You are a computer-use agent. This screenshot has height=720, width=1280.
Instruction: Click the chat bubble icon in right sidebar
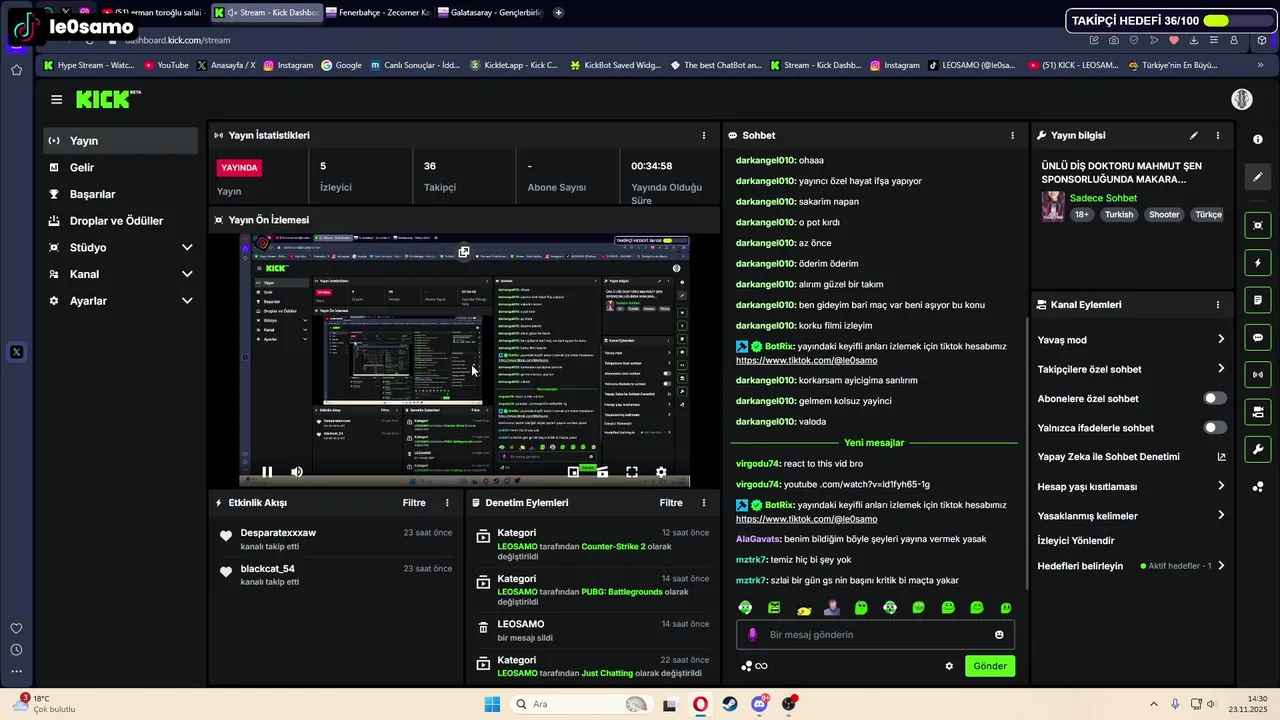click(1258, 337)
